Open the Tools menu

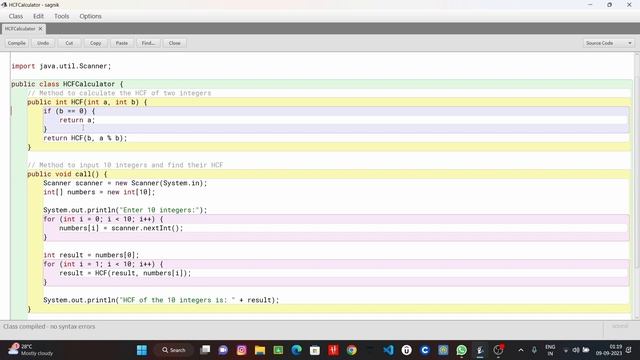[62, 16]
